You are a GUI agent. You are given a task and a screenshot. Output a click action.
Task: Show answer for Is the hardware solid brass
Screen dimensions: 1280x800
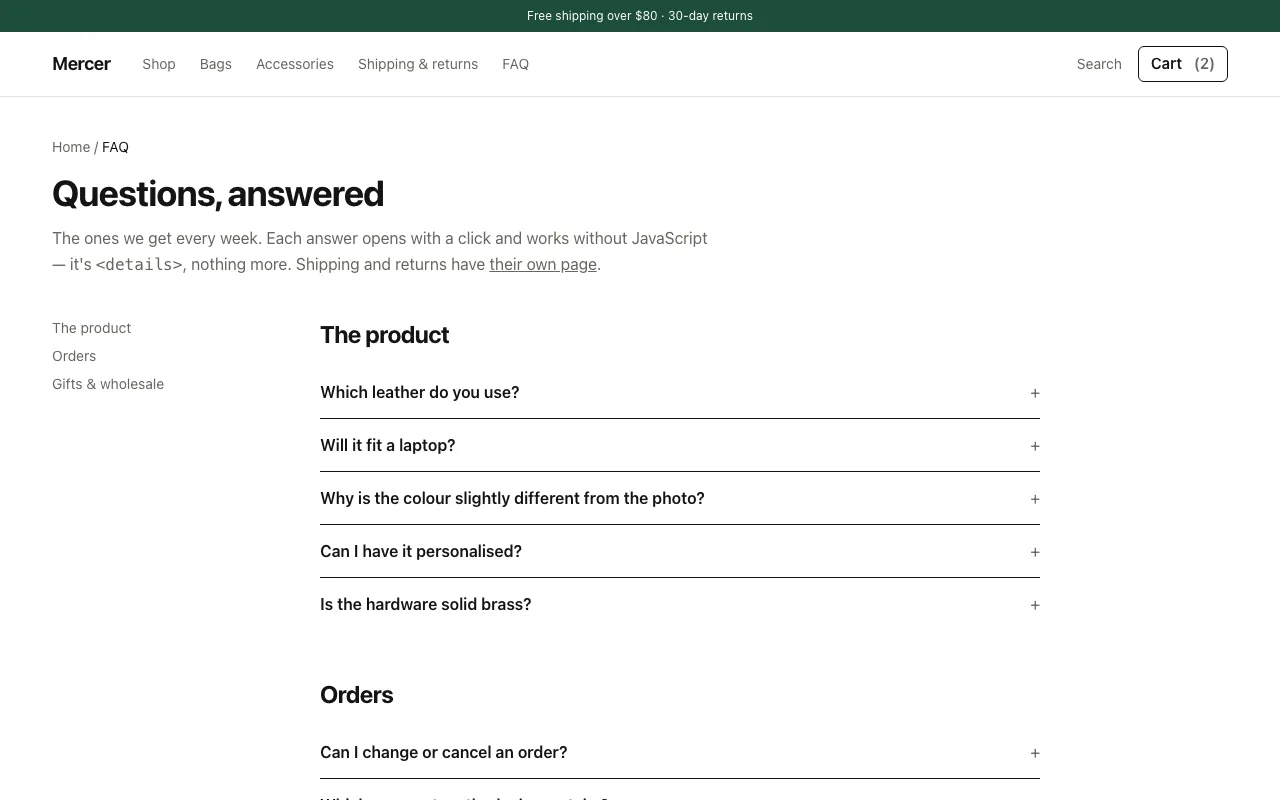pyautogui.click(x=680, y=604)
